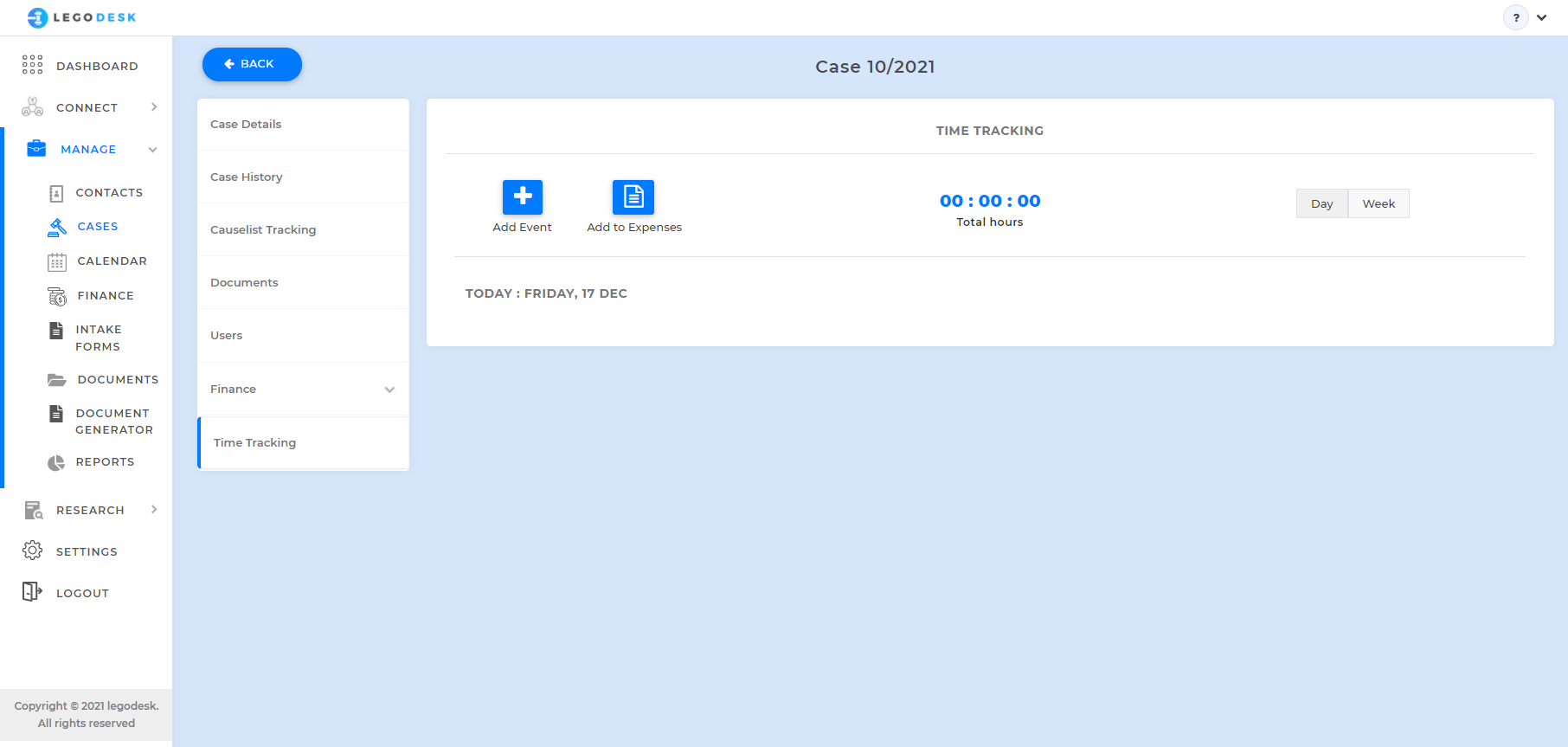Go to Reports page
The width and height of the screenshot is (1568, 747).
point(105,461)
